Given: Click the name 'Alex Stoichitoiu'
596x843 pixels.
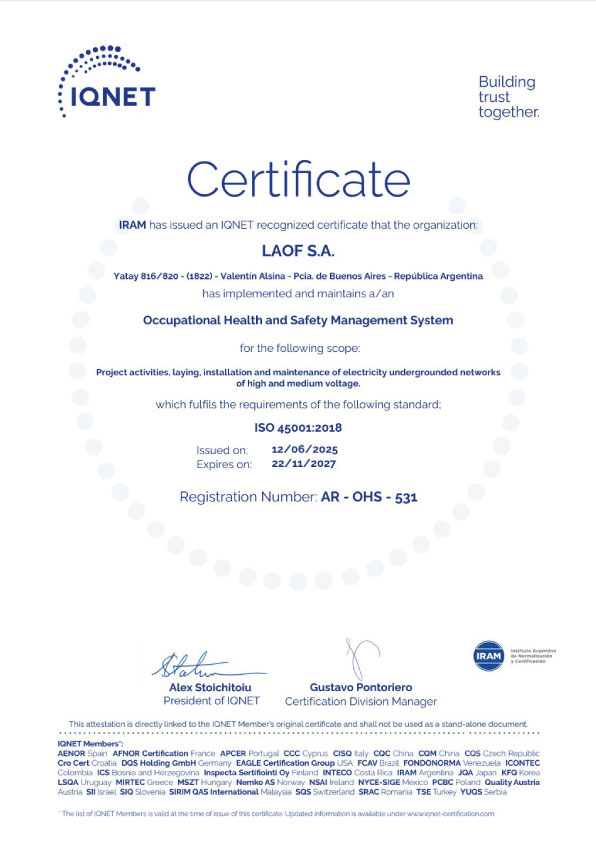Looking at the screenshot, I should [x=210, y=688].
